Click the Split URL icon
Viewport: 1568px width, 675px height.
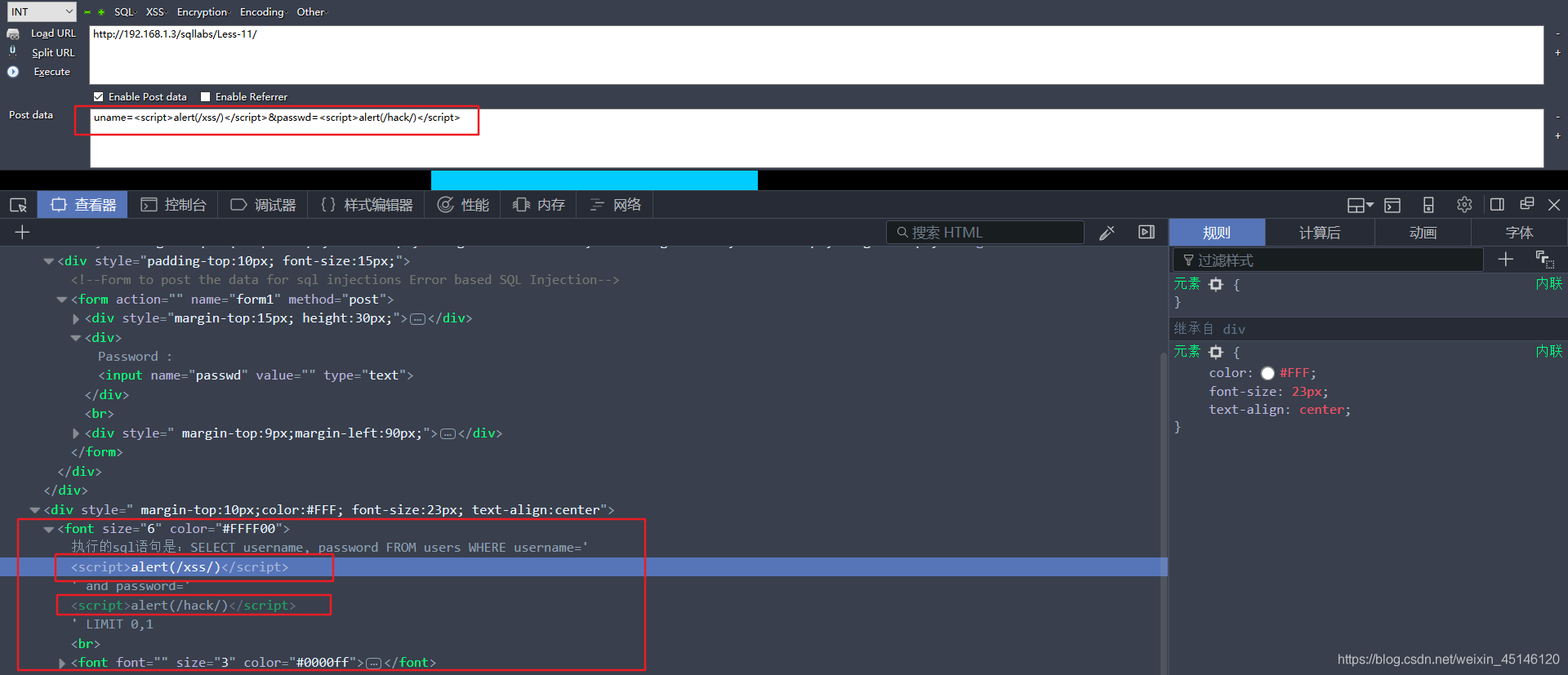coord(13,51)
